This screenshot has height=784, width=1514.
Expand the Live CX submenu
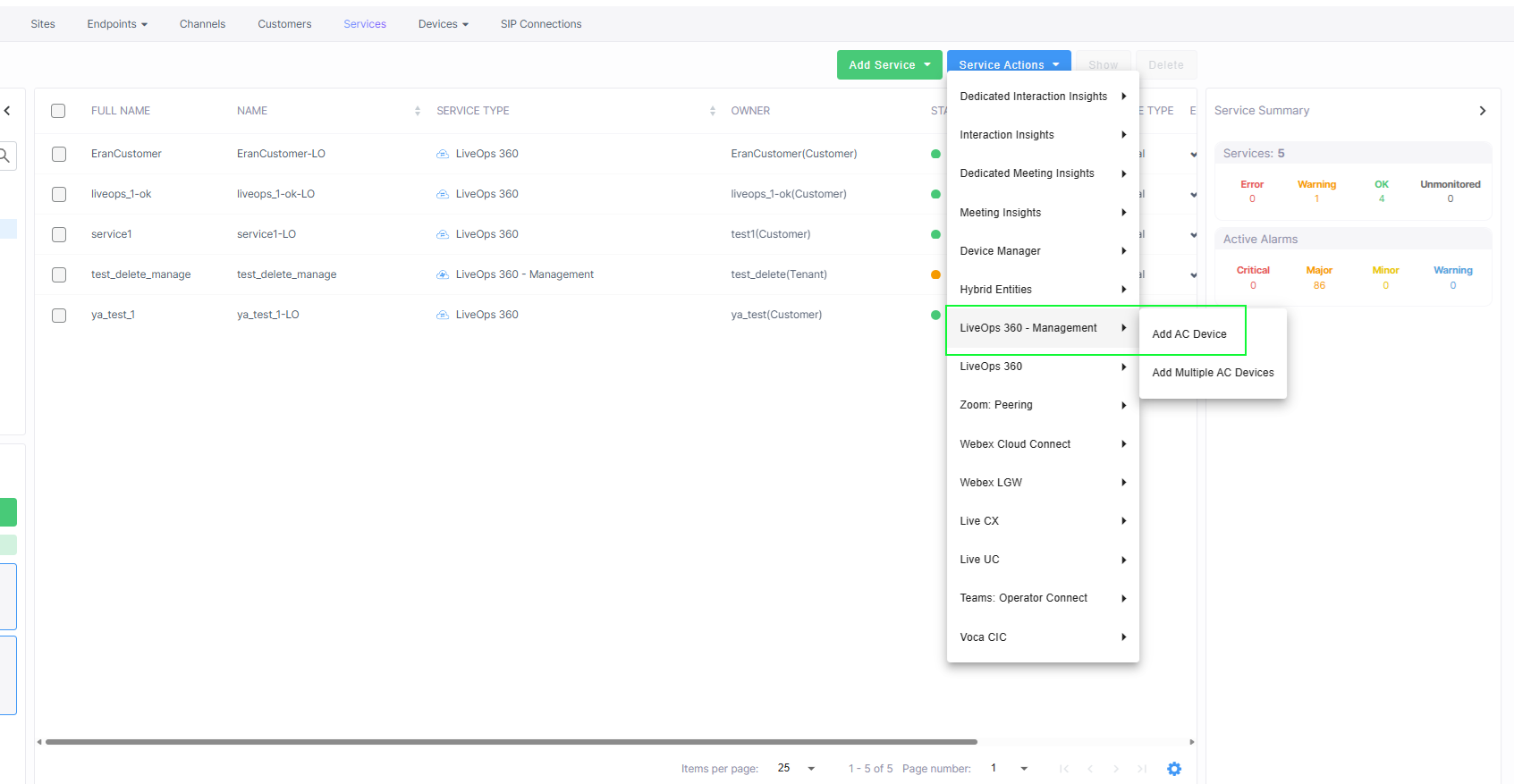[1043, 521]
